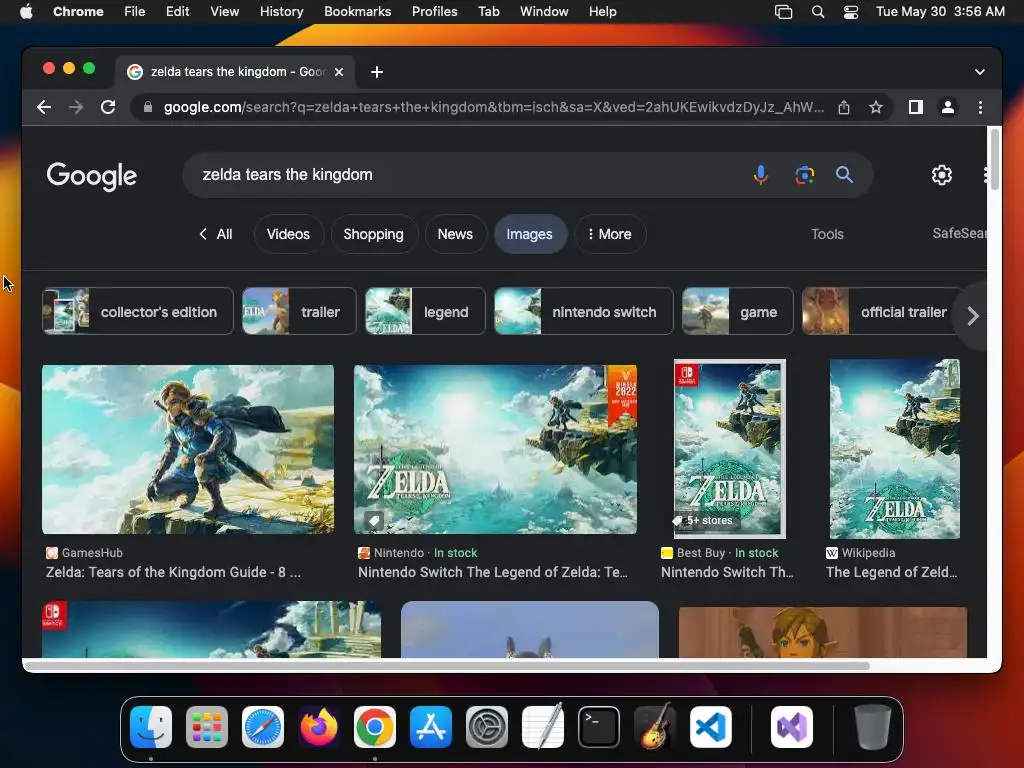Open the Window menu
Viewport: 1024px width, 768px height.
544,11
